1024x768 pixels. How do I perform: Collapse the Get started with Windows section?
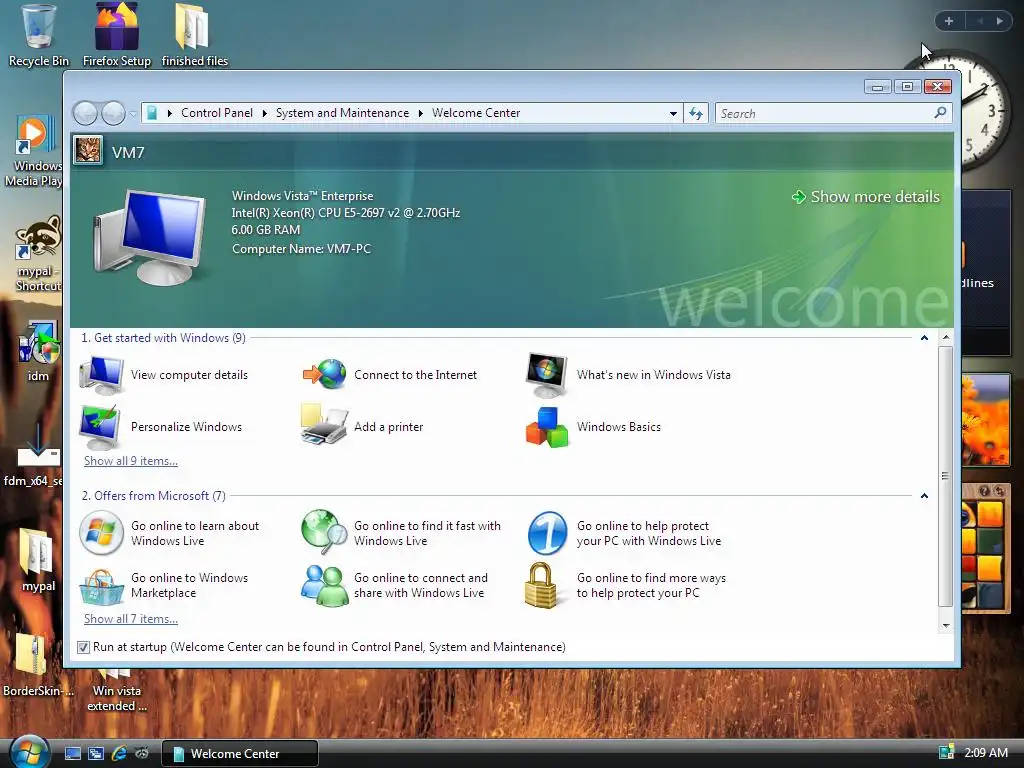coord(924,338)
